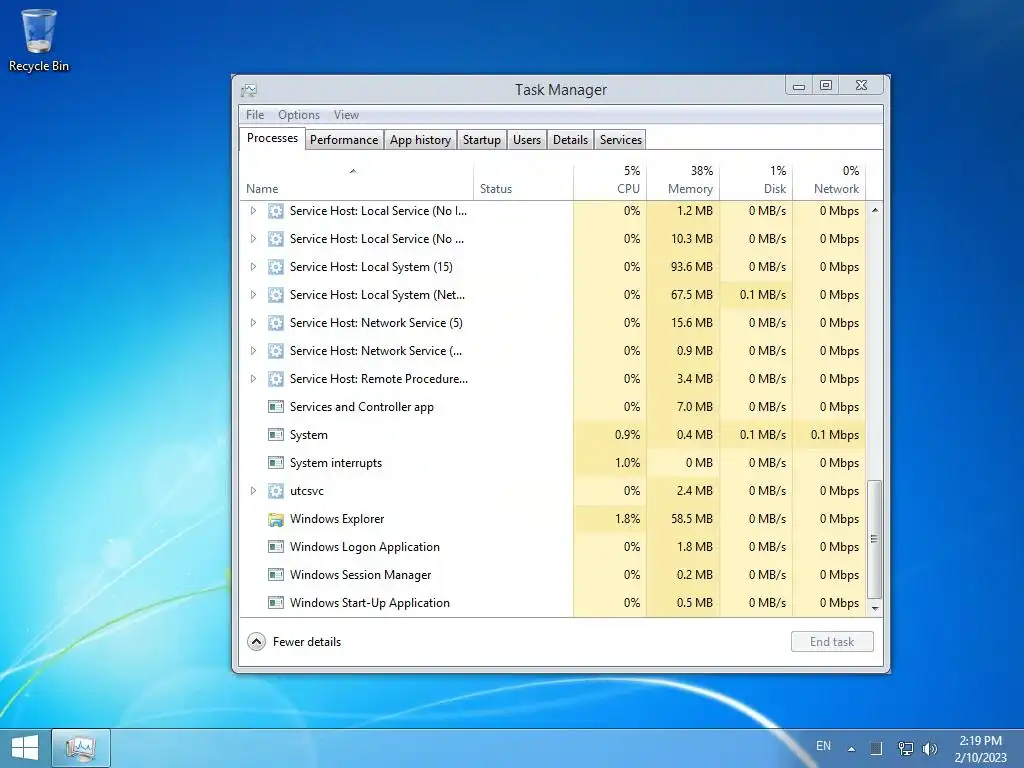The height and width of the screenshot is (768, 1024).
Task: Expand Service Host: Local System (15)
Action: 253,267
